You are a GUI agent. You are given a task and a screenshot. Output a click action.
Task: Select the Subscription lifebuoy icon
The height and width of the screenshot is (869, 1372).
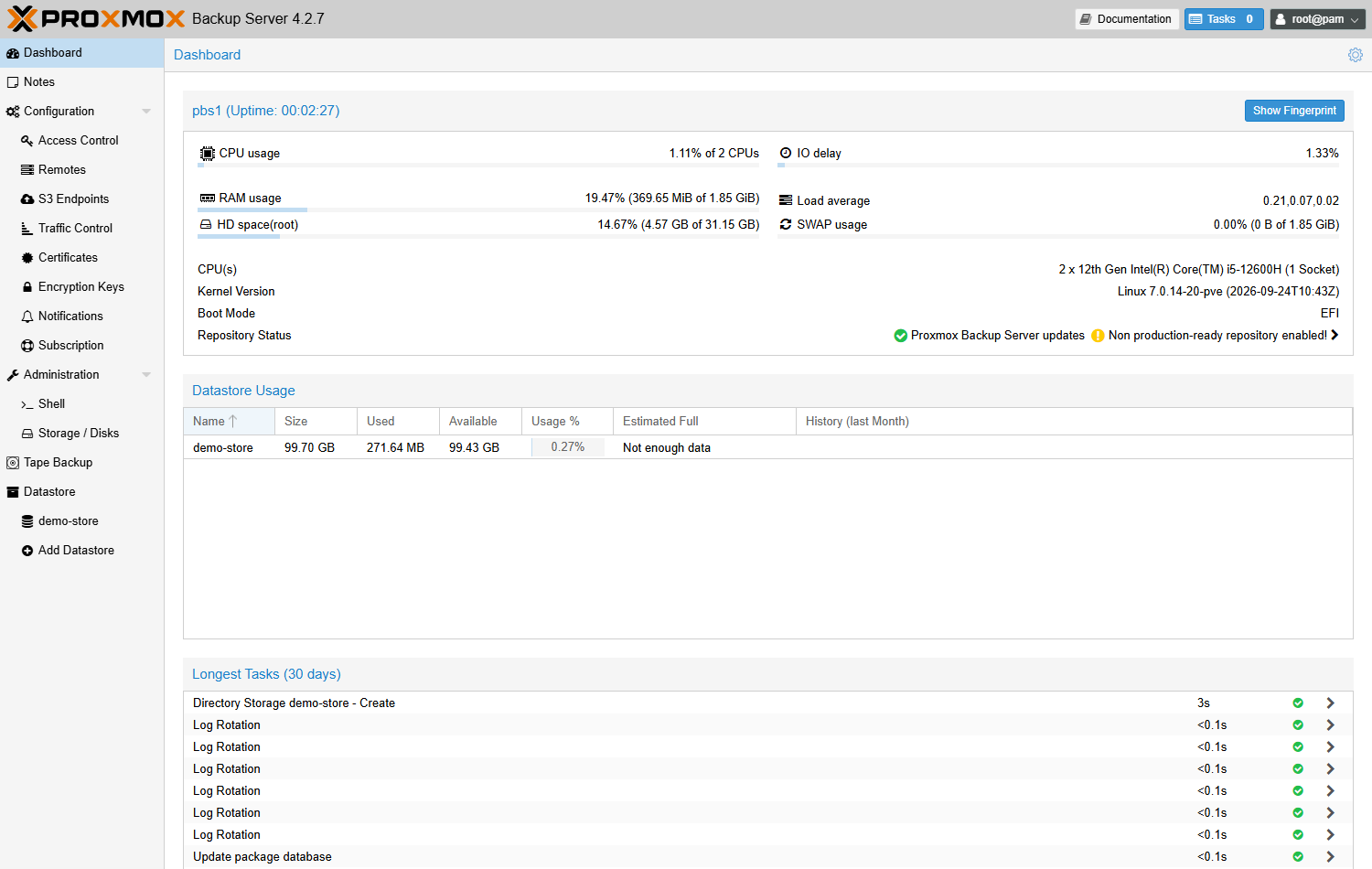coord(27,346)
